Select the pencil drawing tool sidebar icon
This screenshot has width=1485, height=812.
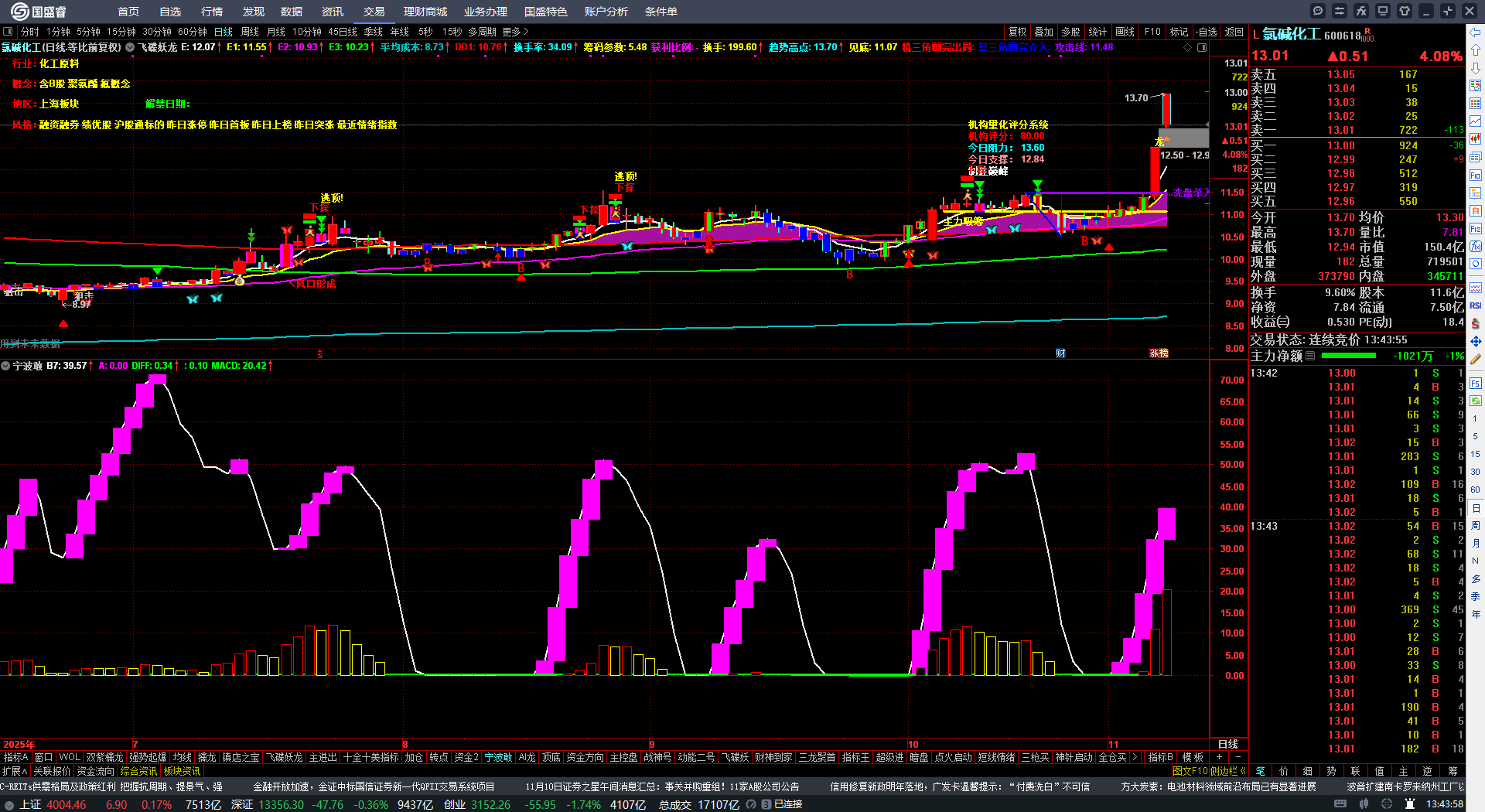pyautogui.click(x=1476, y=359)
